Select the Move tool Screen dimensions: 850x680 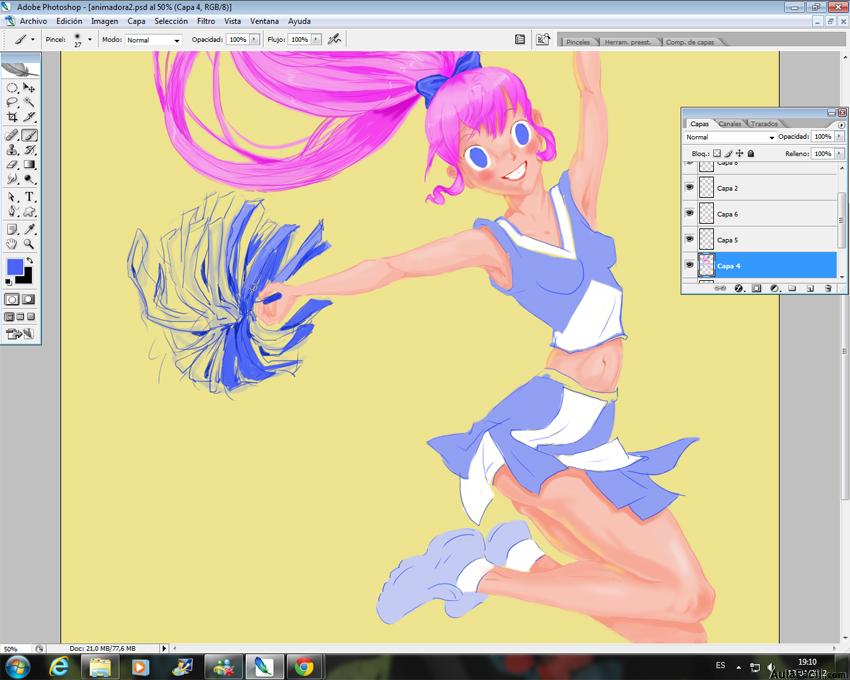coord(29,88)
